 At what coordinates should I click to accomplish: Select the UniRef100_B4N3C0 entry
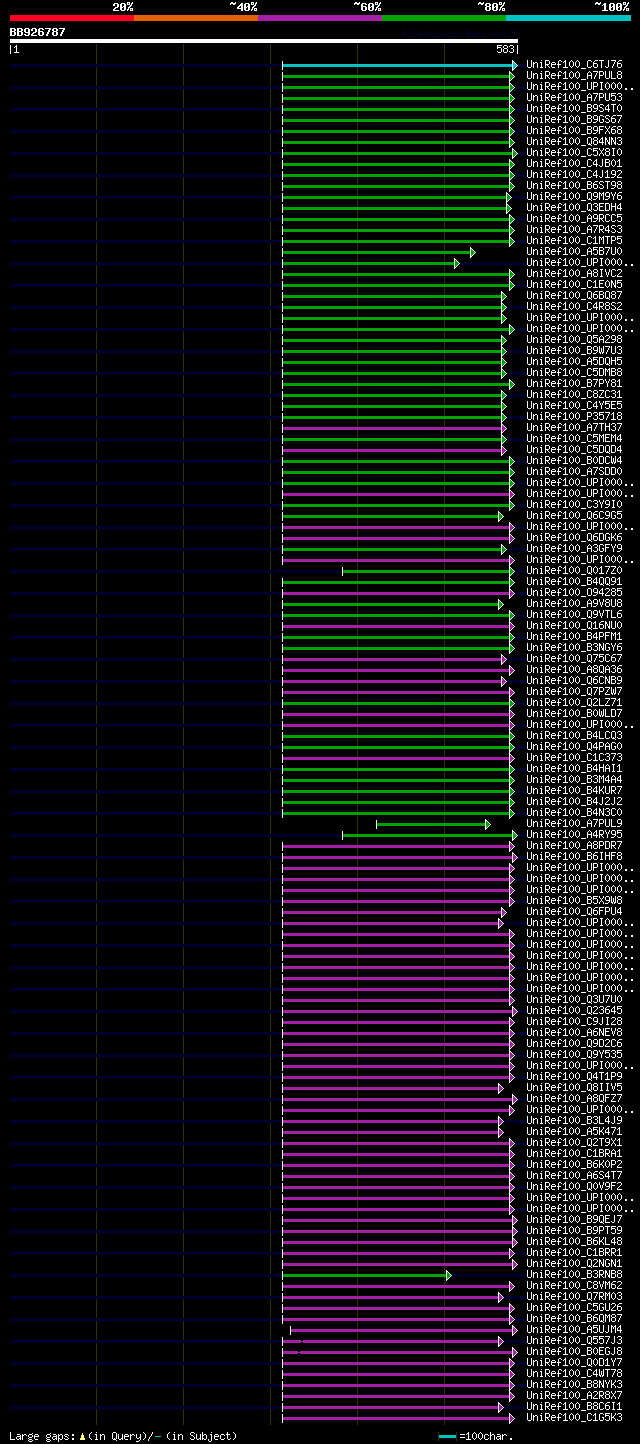click(574, 812)
